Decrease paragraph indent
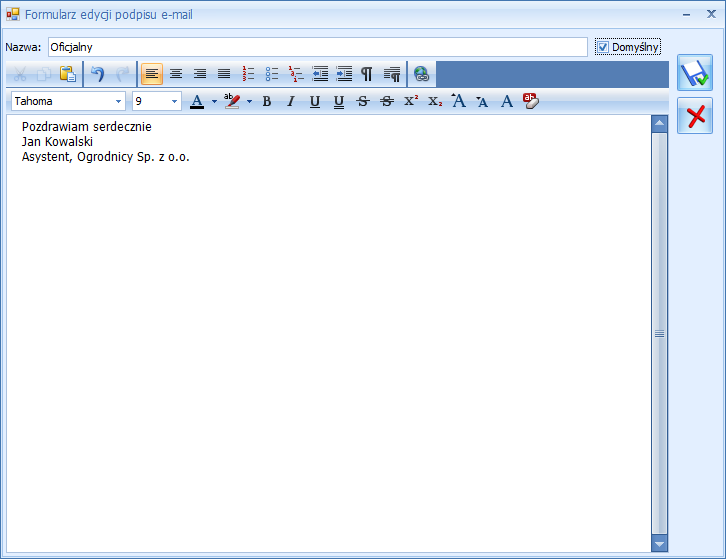 click(x=320, y=74)
